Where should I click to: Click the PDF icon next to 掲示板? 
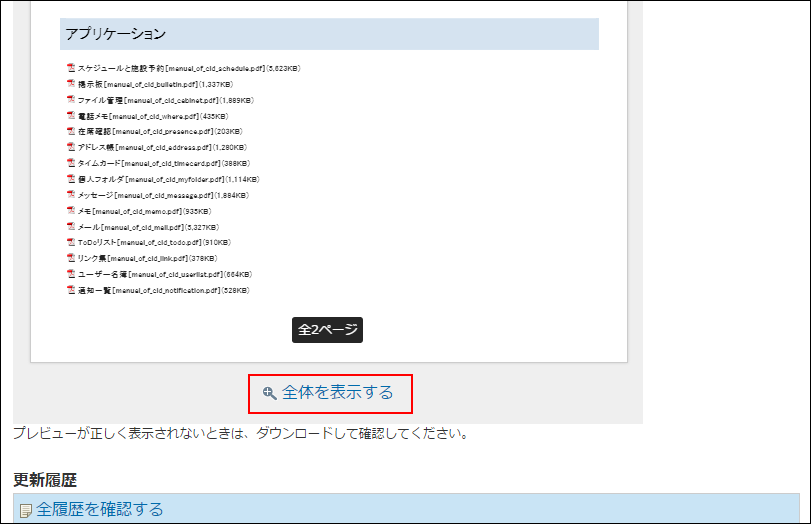coord(71,84)
